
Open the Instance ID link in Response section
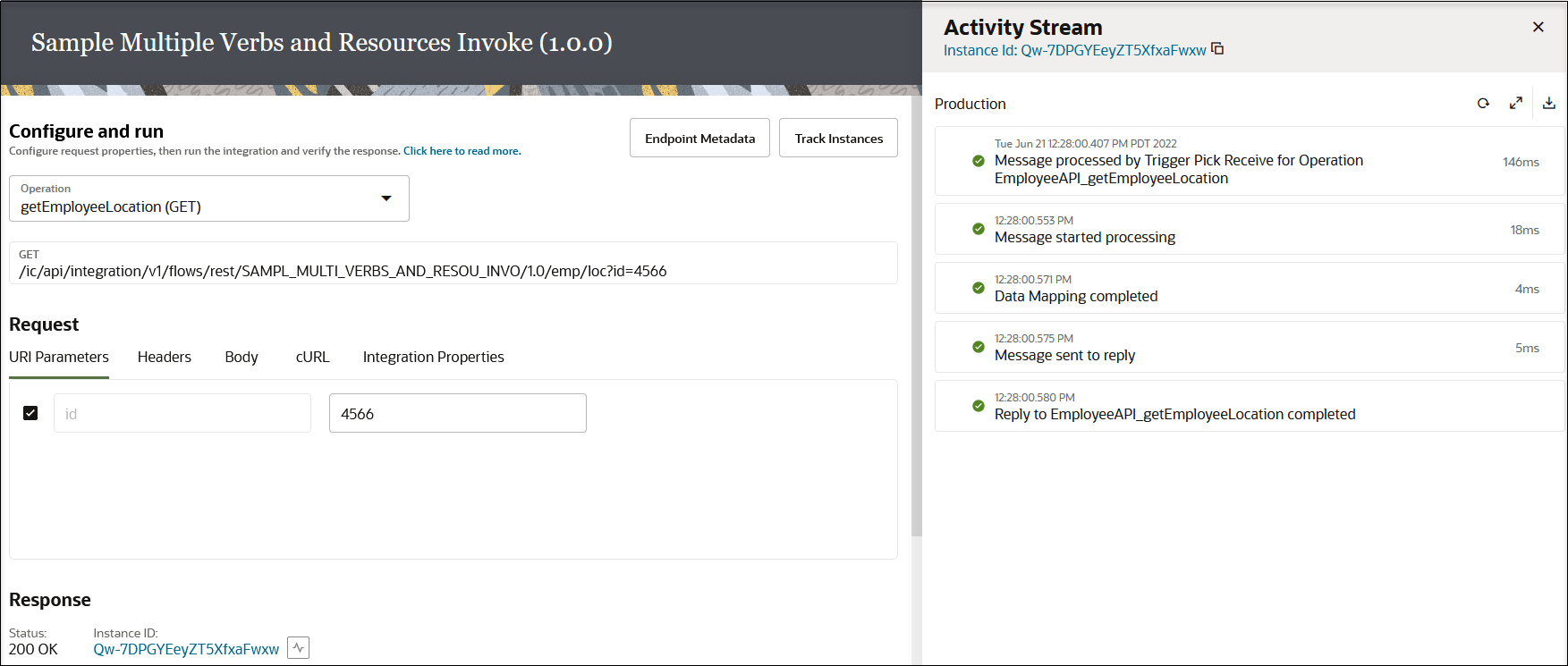click(186, 649)
